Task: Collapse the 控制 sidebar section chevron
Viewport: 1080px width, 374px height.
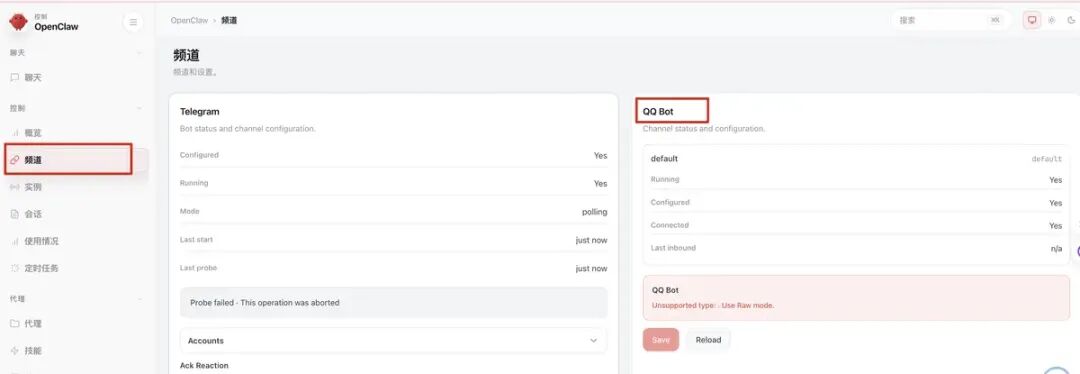Action: coord(140,108)
